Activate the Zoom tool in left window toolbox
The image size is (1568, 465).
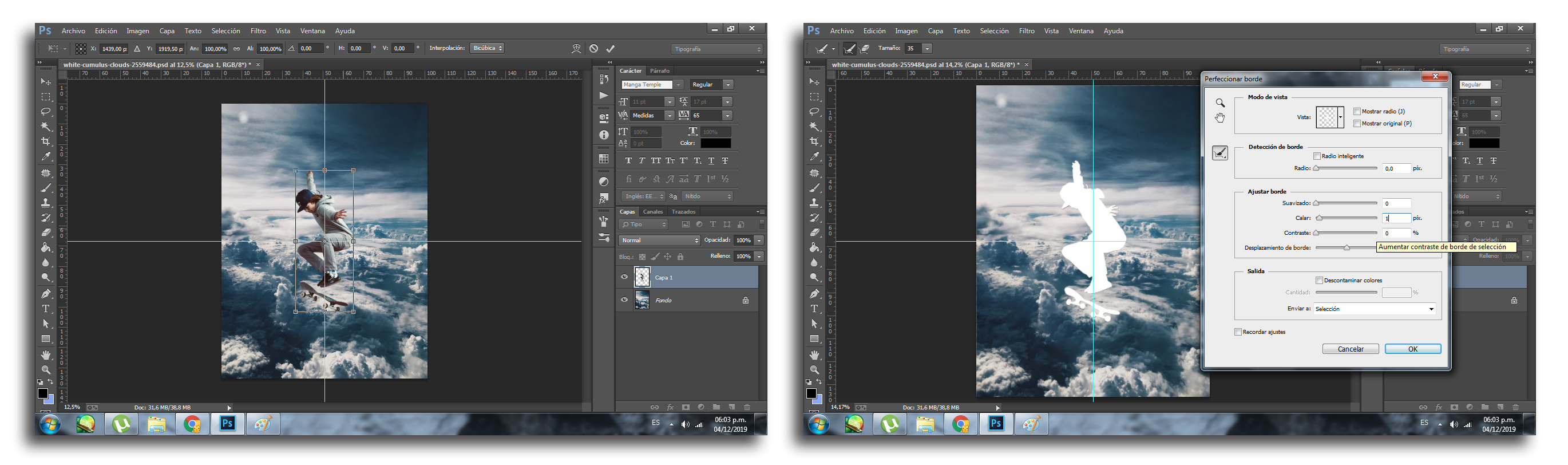tap(46, 370)
